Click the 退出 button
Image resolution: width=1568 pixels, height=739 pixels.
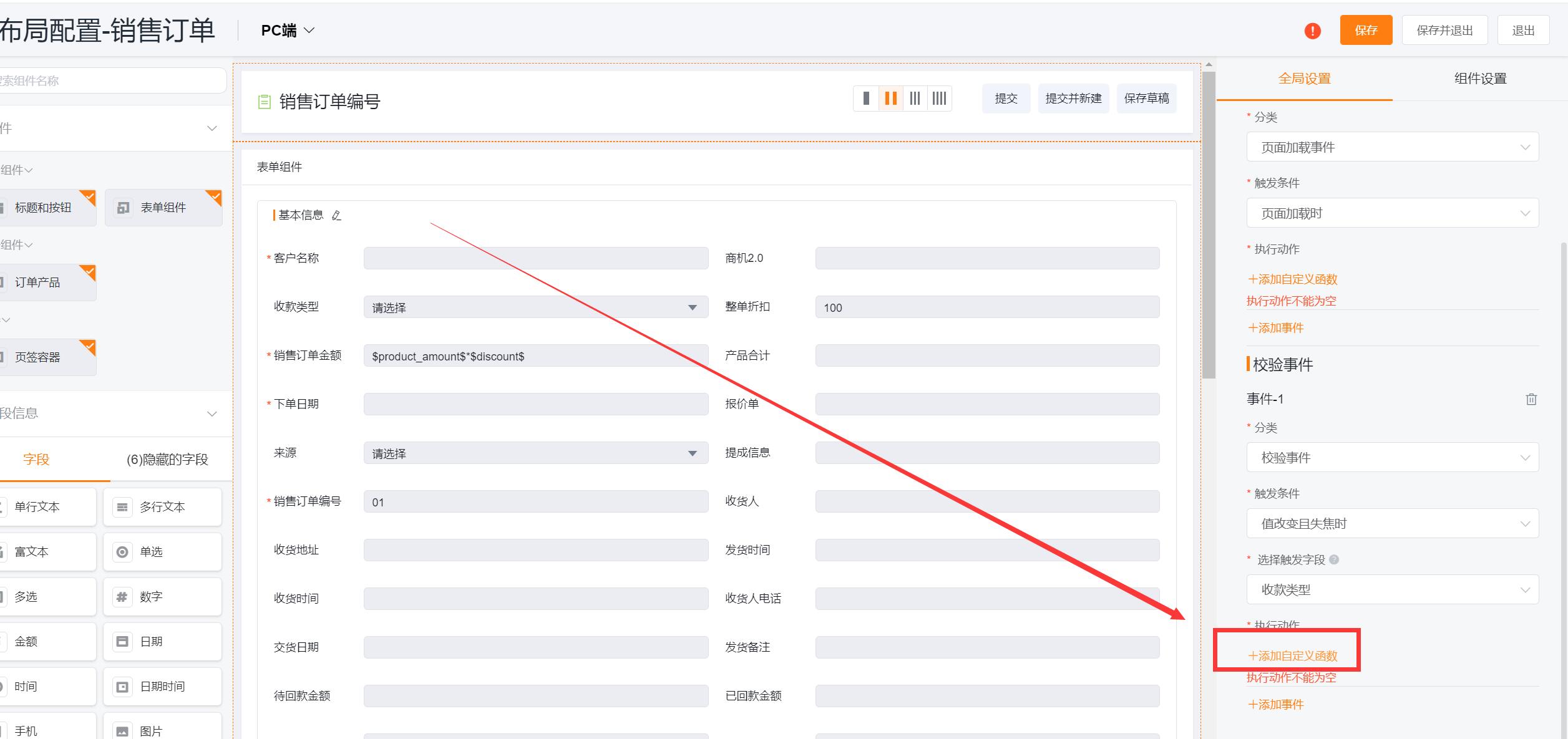click(1523, 30)
